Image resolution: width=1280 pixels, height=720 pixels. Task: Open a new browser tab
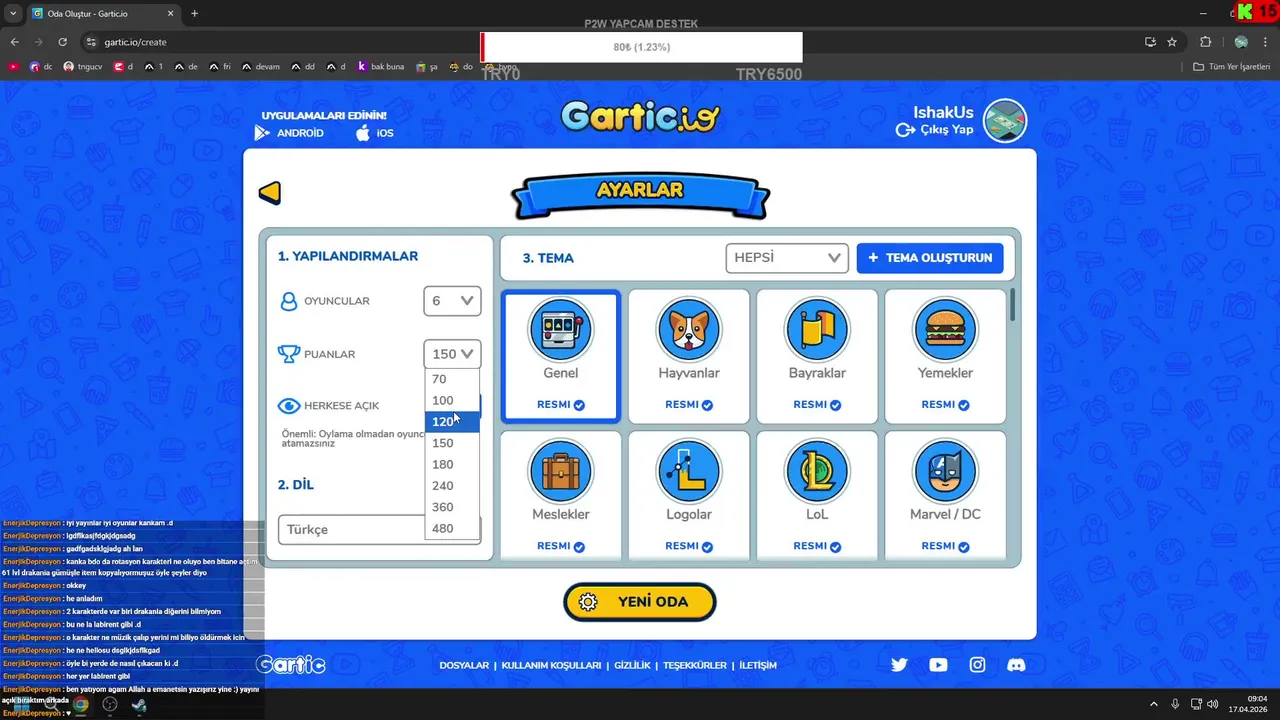[194, 14]
